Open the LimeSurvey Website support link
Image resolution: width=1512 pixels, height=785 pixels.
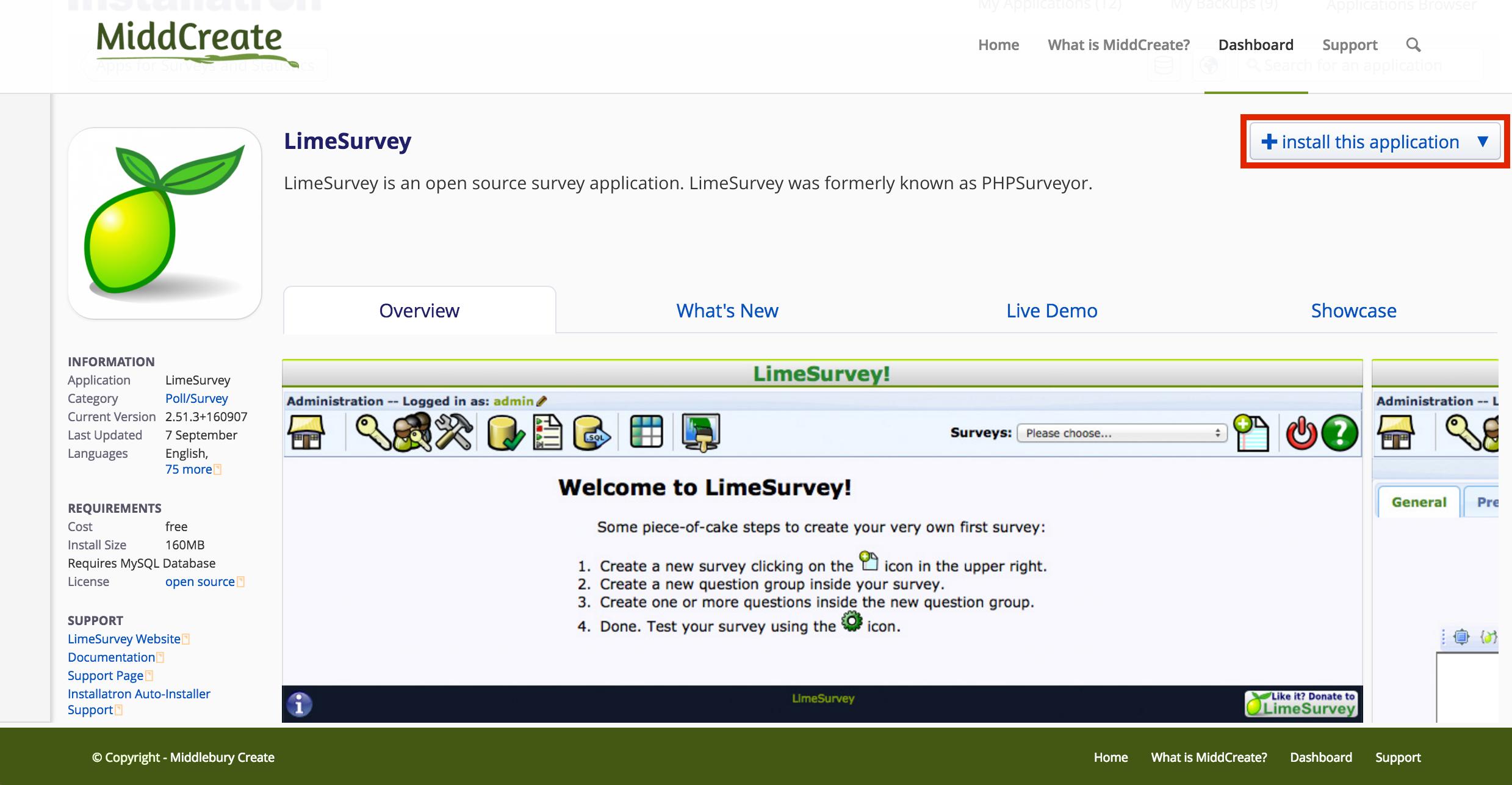124,639
